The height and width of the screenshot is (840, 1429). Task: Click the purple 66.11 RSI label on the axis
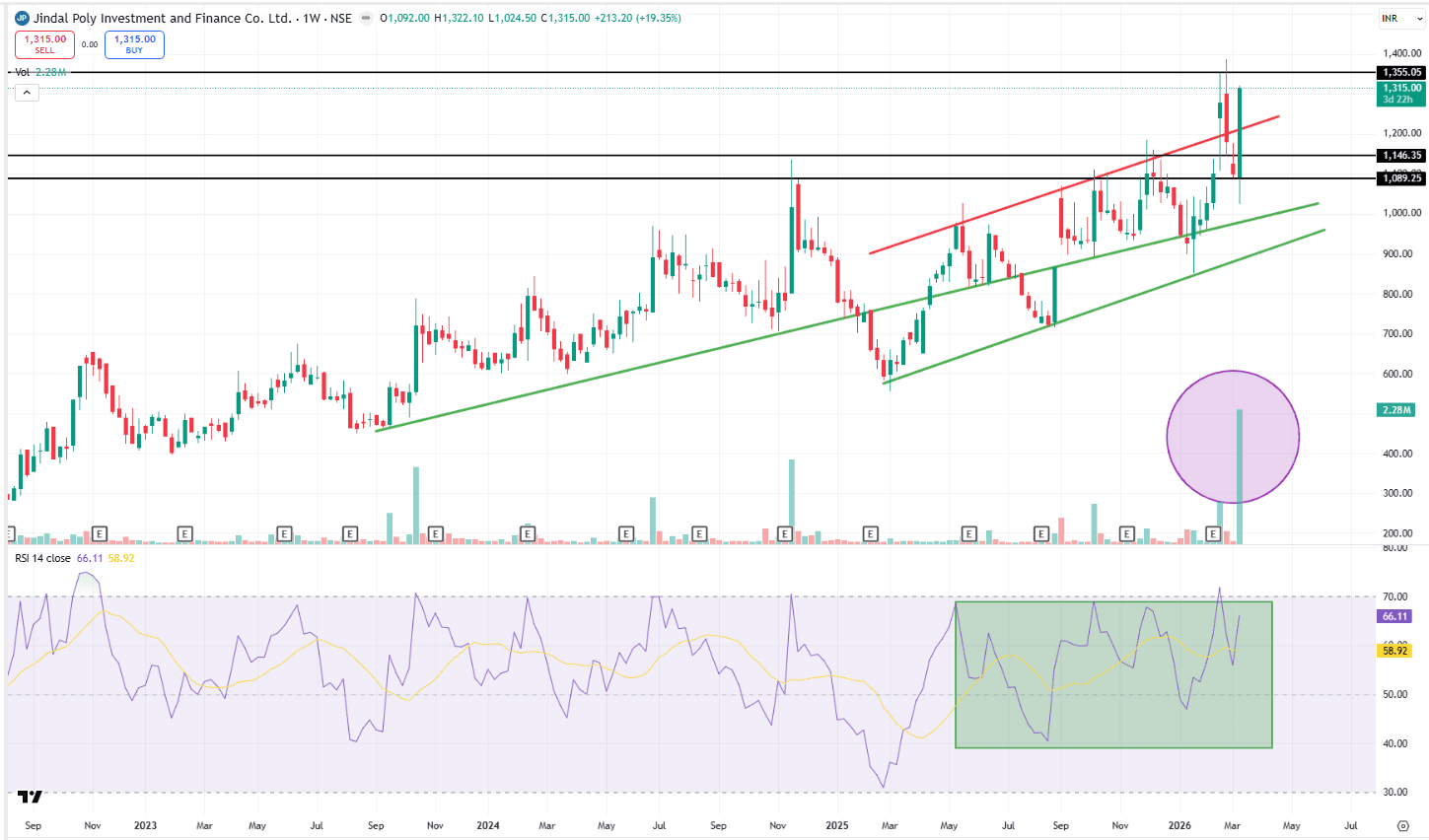(1394, 616)
